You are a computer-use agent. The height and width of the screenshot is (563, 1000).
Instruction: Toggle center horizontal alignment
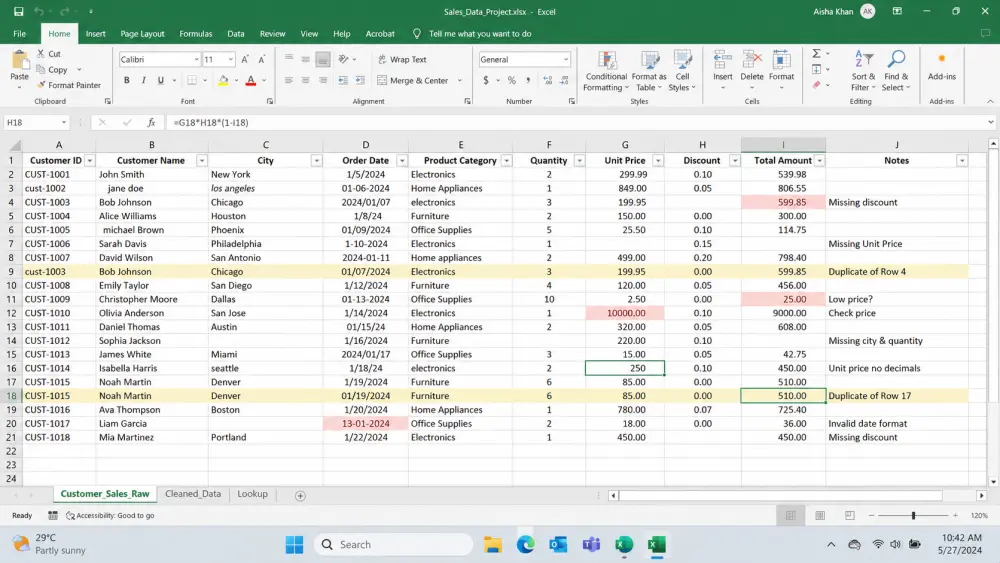pyautogui.click(x=305, y=80)
